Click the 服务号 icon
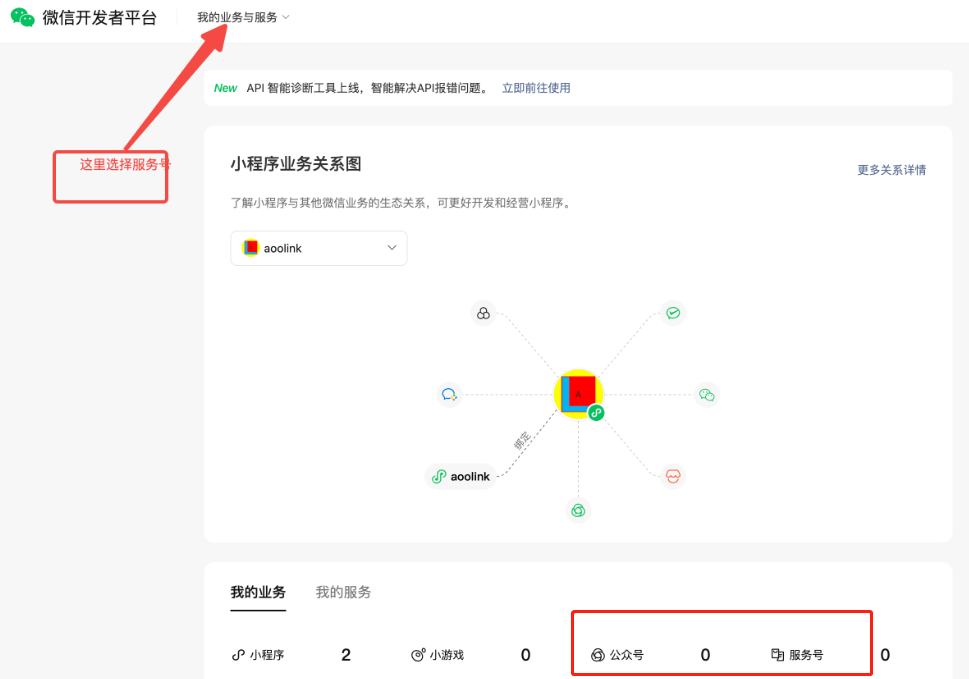The height and width of the screenshot is (679, 969). 777,655
